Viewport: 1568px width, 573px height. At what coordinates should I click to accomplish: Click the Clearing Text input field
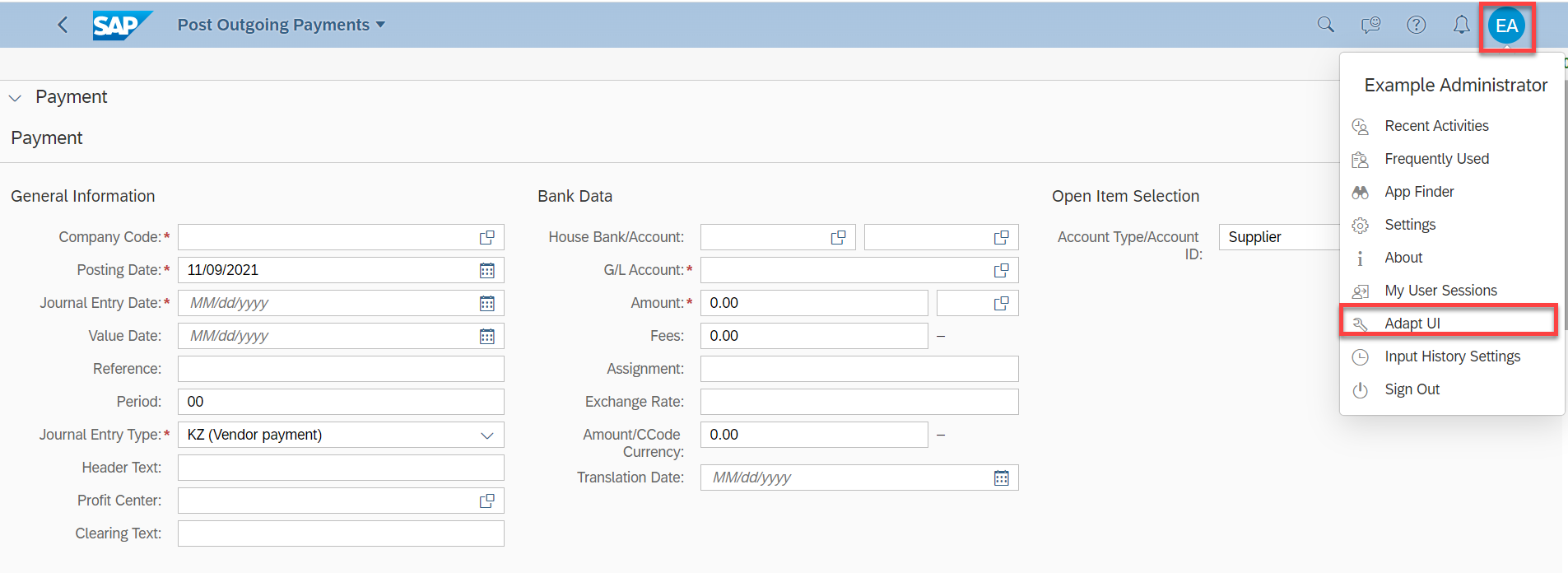pyautogui.click(x=341, y=533)
